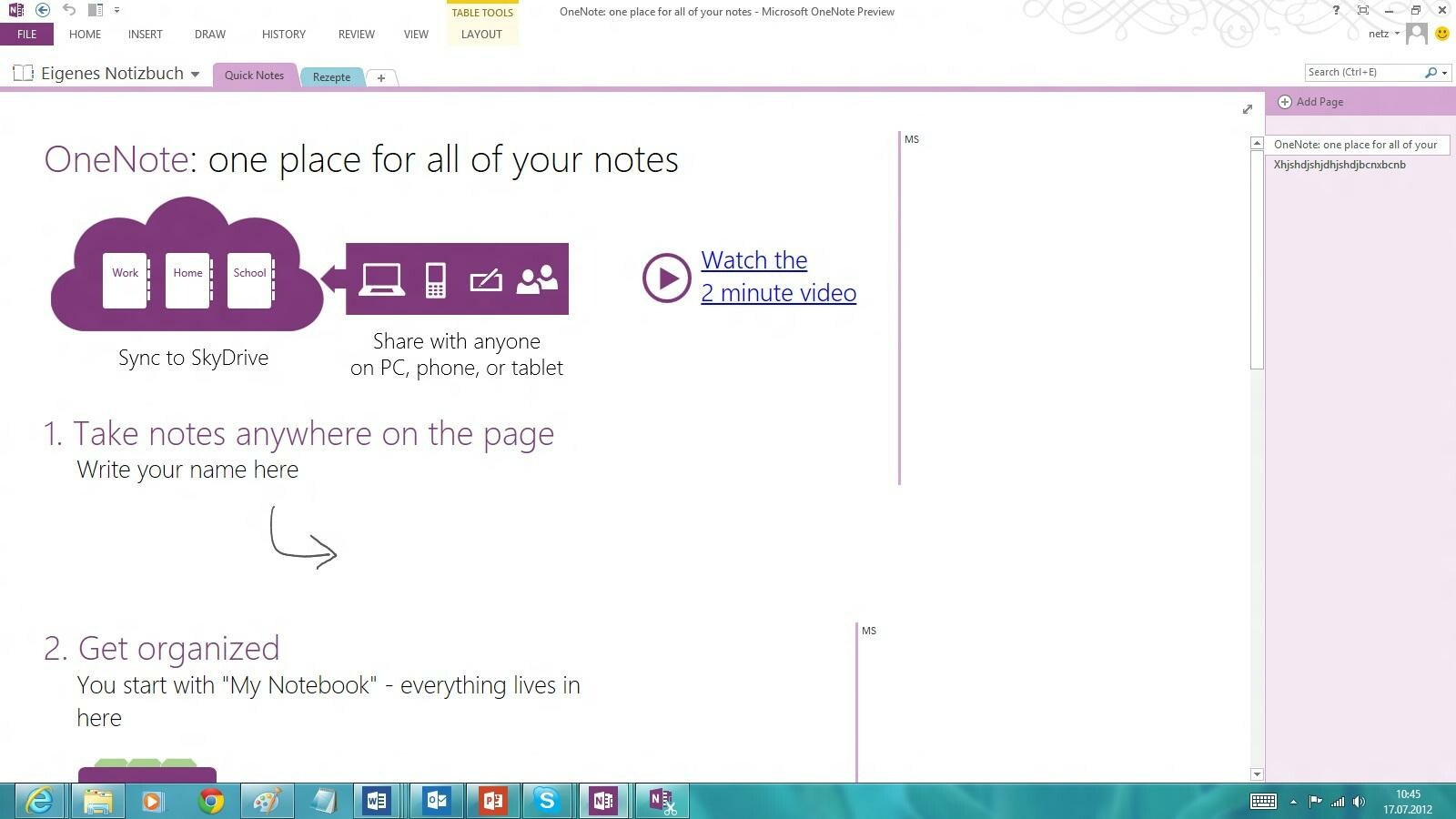The height and width of the screenshot is (819, 1456).
Task: Switch to the Rezepte section tab
Action: (331, 77)
